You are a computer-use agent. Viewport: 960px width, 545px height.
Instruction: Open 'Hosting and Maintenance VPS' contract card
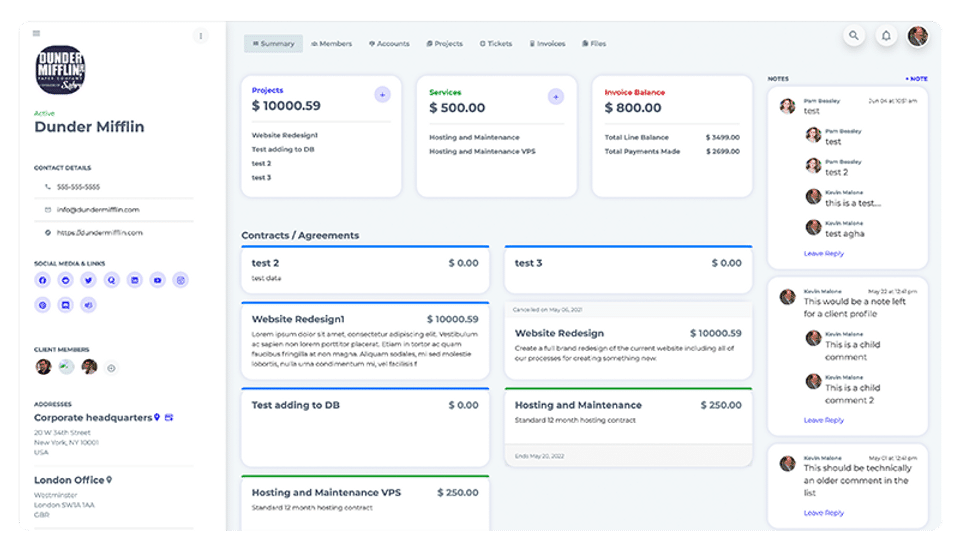[366, 503]
